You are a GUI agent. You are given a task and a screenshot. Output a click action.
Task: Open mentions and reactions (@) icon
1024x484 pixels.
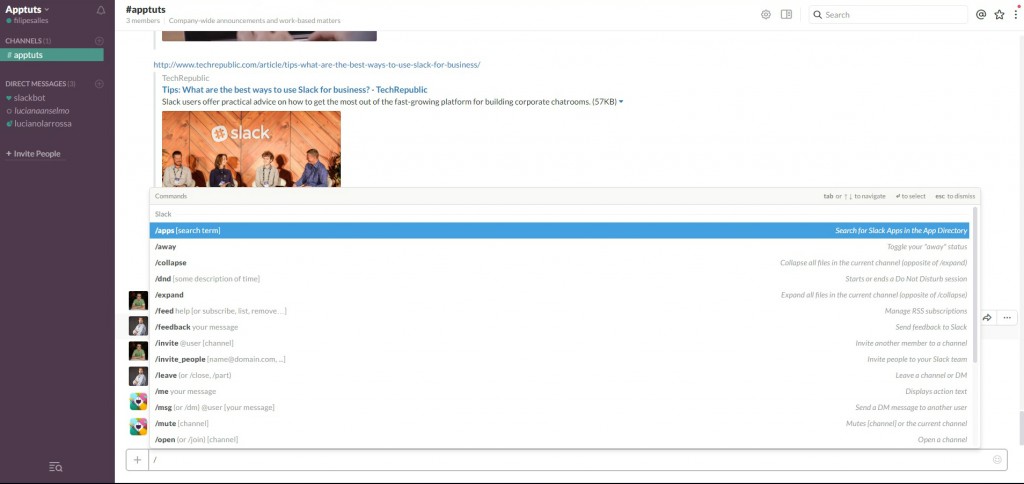(980, 14)
